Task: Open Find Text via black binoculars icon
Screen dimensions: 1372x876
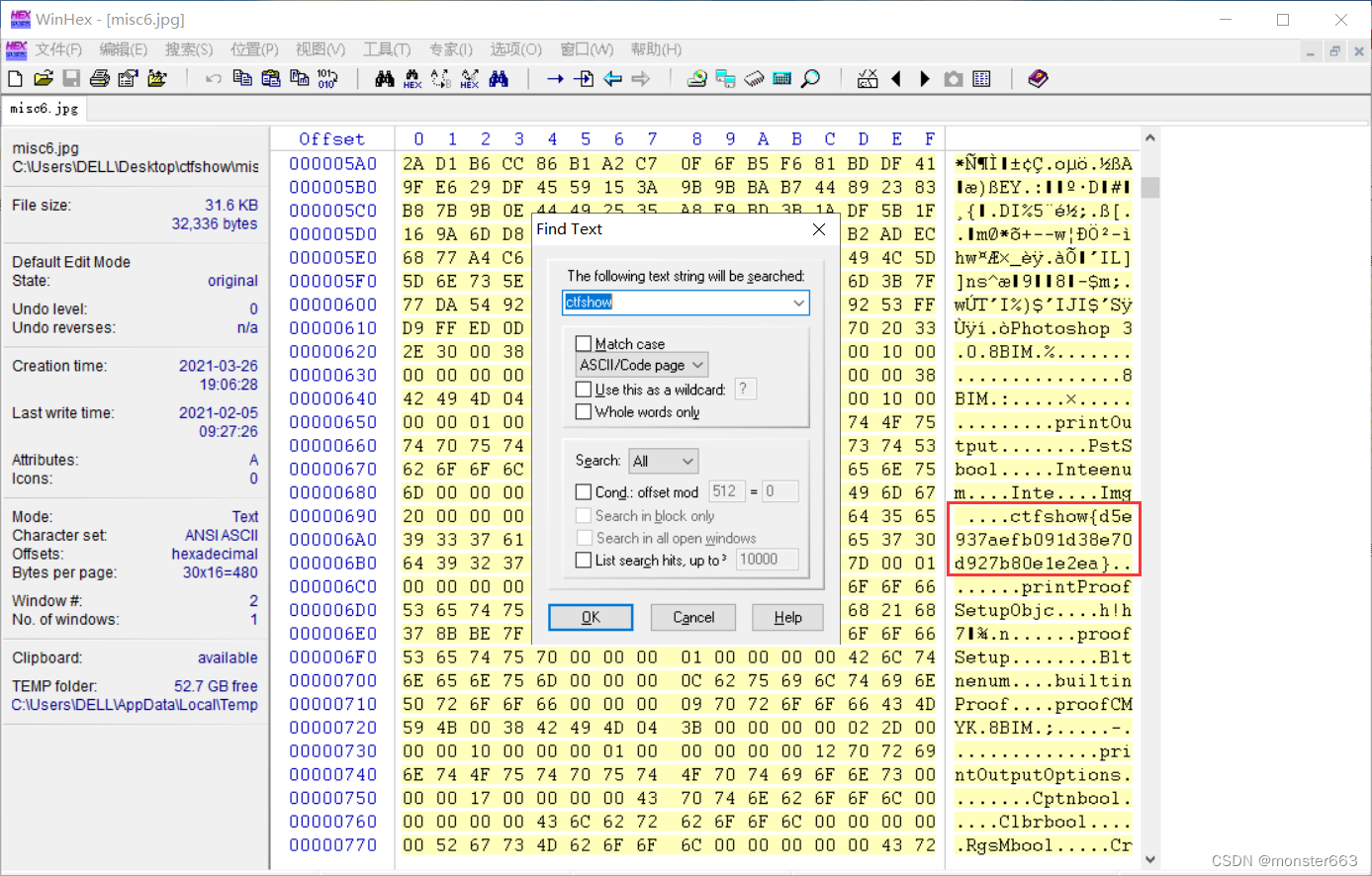Action: click(x=385, y=79)
